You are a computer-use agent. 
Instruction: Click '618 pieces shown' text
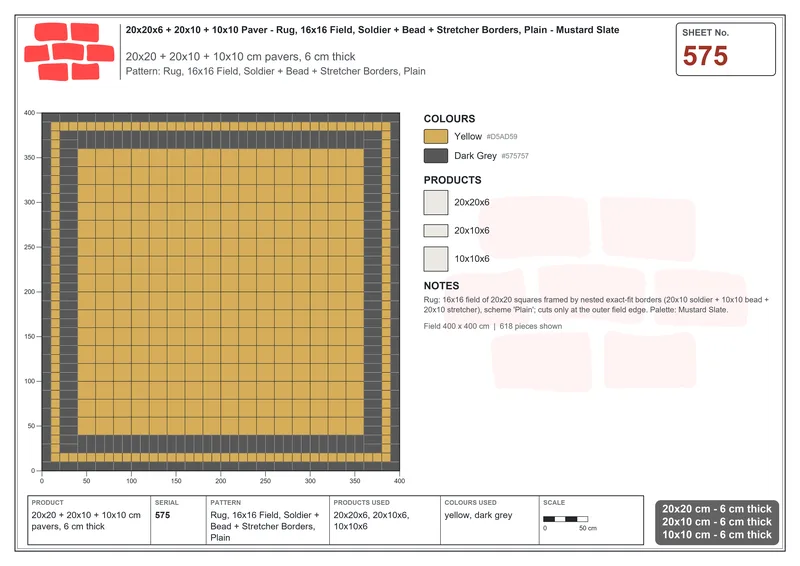531,326
